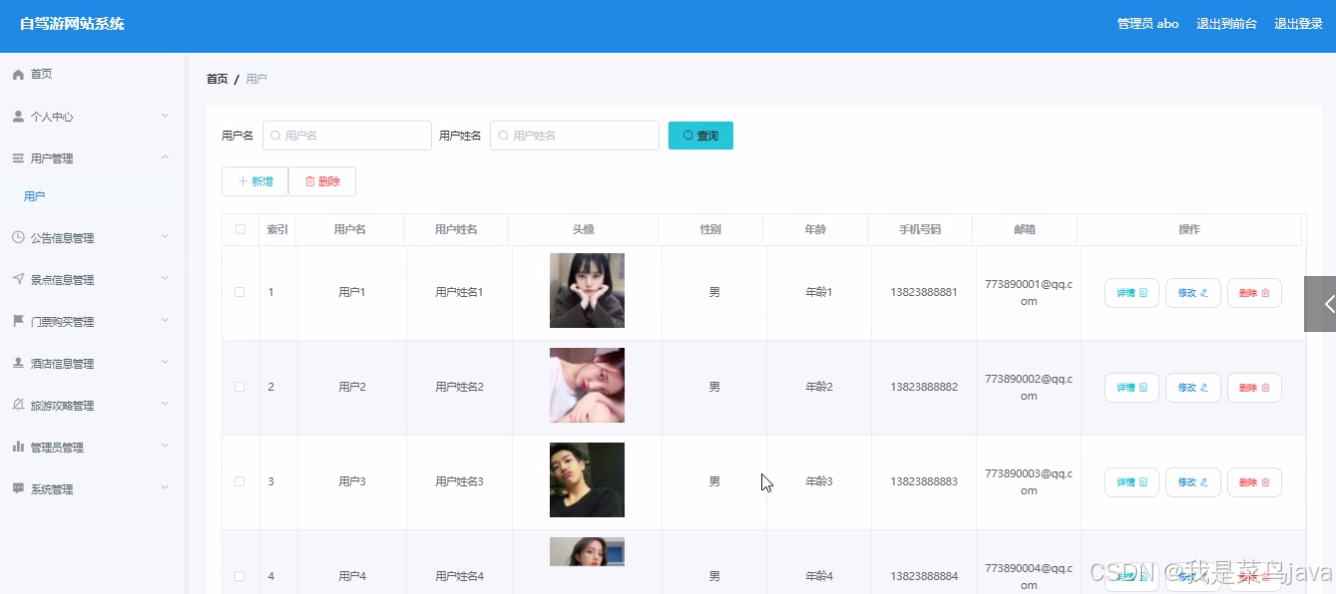The width and height of the screenshot is (1336, 594).
Task: Collapse the 用户管理 menu chevron
Action: tap(165, 158)
